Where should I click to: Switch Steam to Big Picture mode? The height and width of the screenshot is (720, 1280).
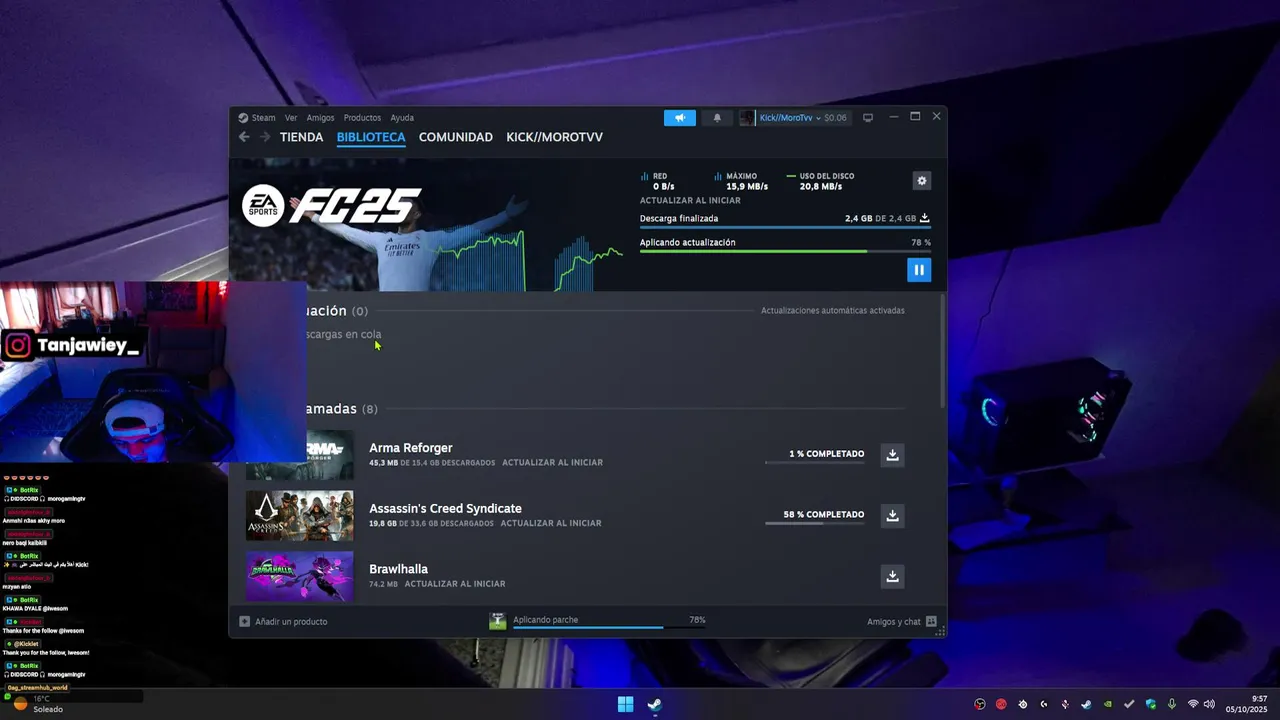(868, 117)
